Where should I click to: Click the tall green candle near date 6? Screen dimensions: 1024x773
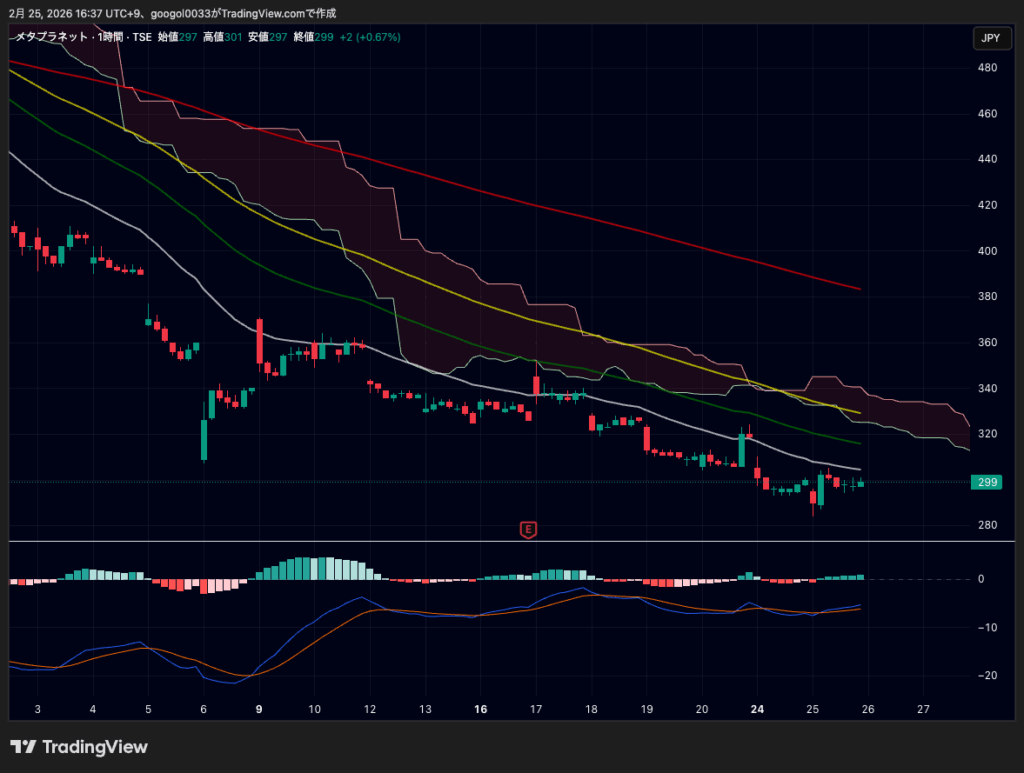coord(204,438)
